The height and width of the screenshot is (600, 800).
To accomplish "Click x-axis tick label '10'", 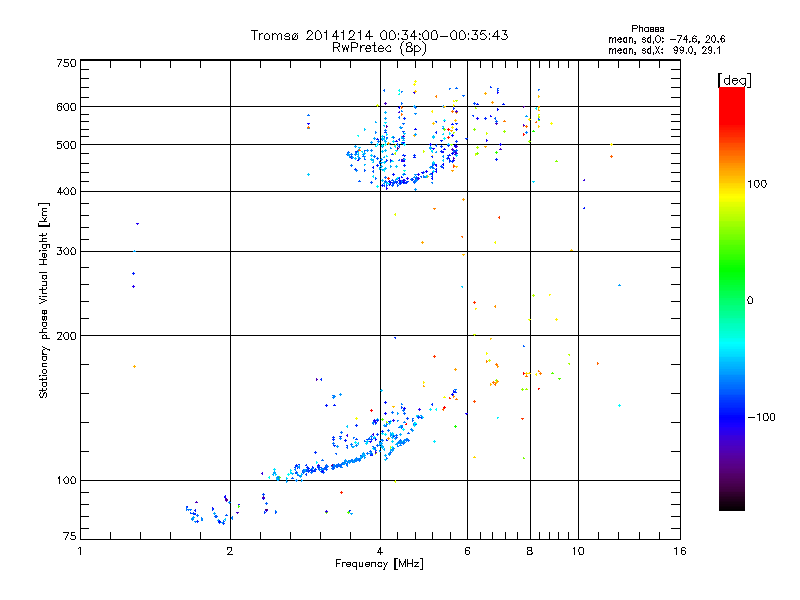I will click(x=578, y=551).
